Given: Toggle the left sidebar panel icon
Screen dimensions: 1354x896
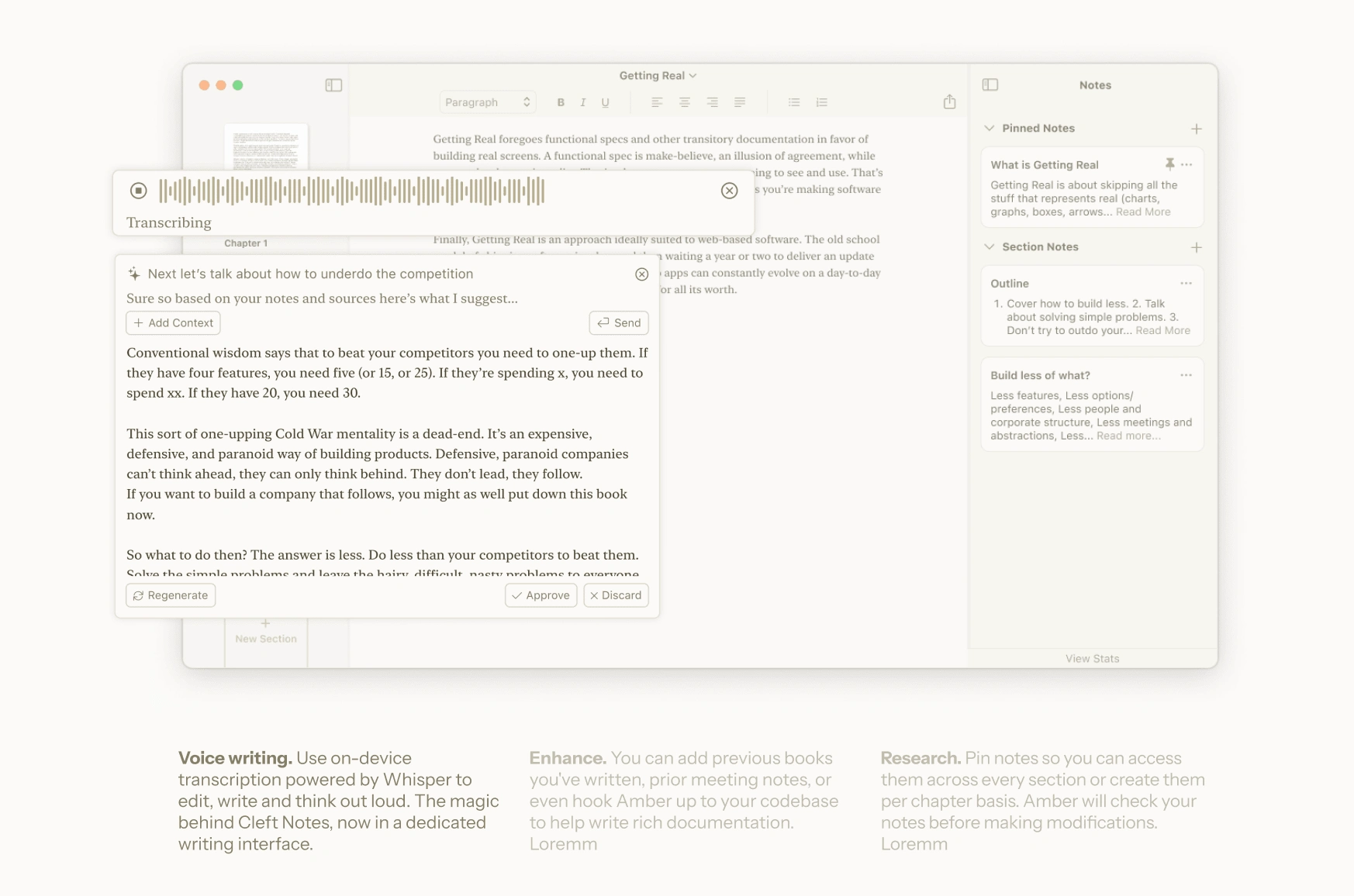Looking at the screenshot, I should tap(333, 85).
